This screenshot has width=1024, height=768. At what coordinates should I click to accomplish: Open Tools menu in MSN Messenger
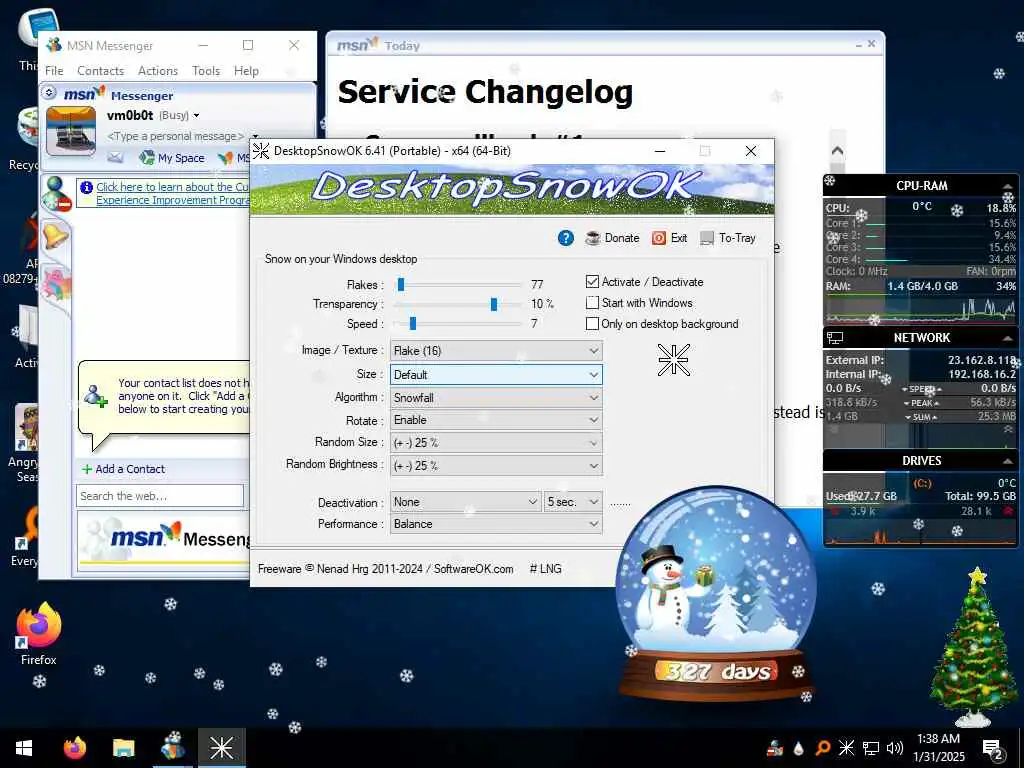[206, 71]
